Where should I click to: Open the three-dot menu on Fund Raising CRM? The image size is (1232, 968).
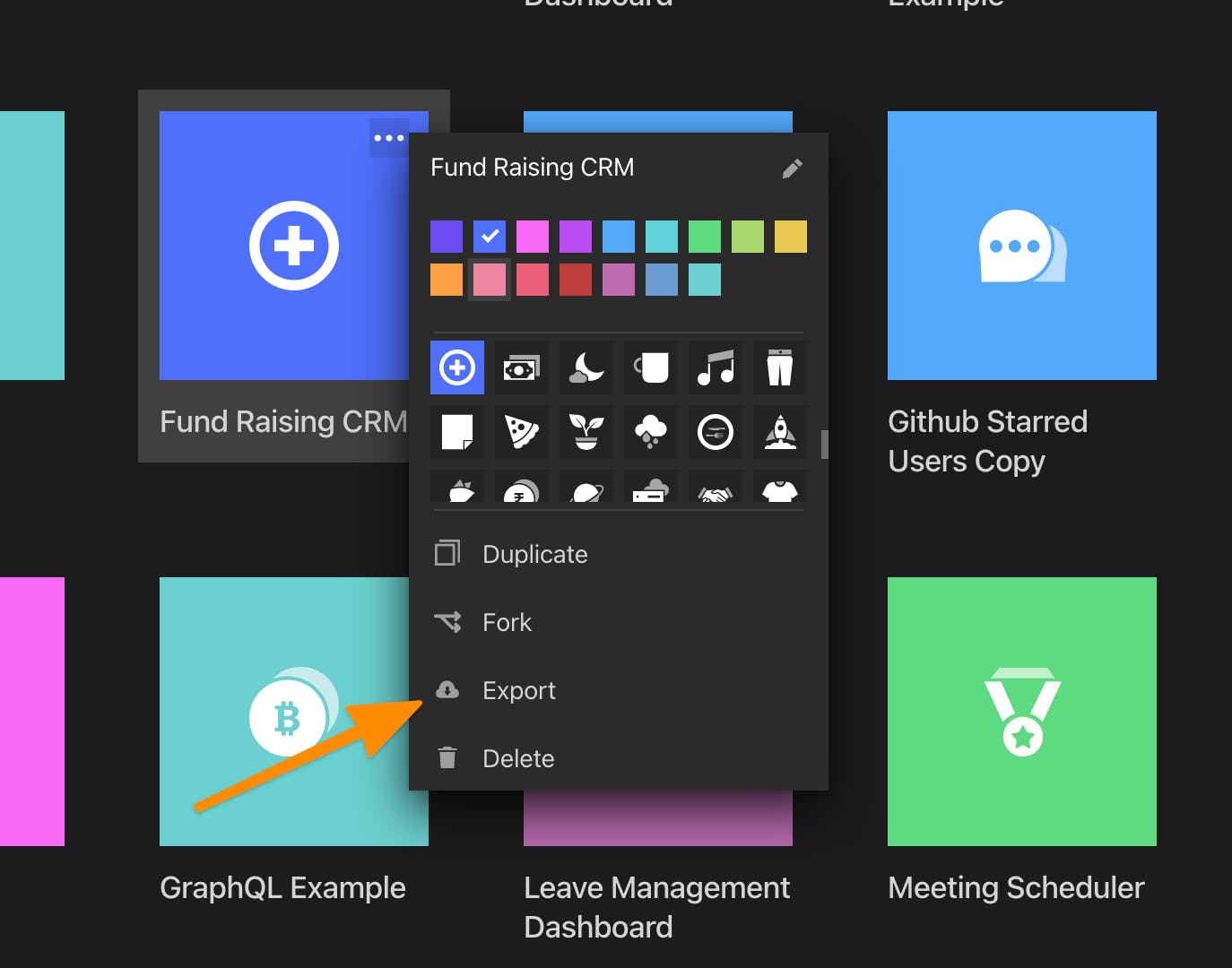[389, 138]
